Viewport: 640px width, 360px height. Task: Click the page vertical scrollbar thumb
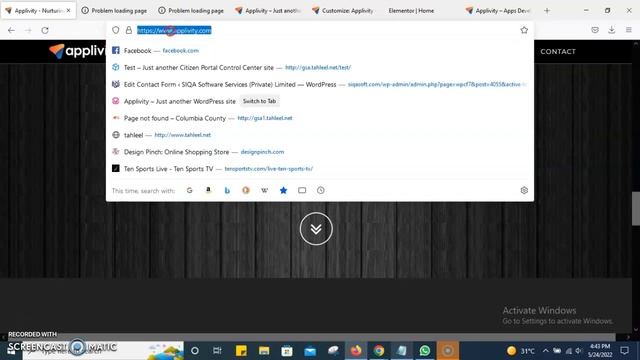[636, 208]
